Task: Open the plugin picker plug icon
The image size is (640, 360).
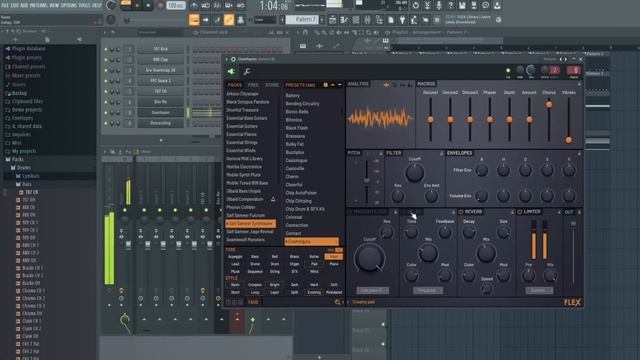Action: pyautogui.click(x=402, y=20)
